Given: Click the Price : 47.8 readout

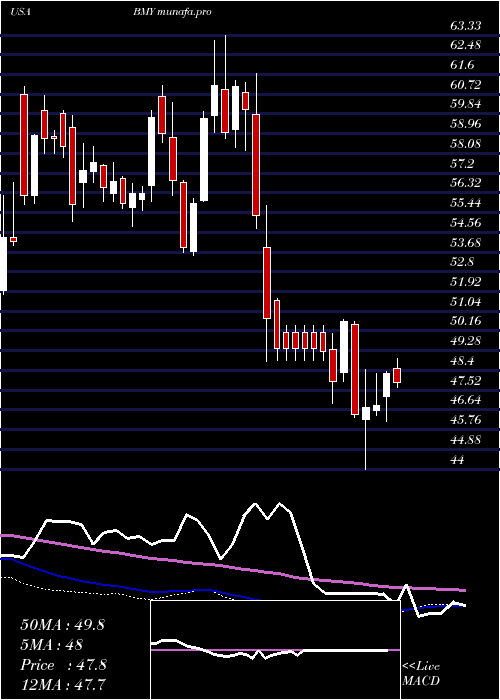Looking at the screenshot, I should point(64,665).
